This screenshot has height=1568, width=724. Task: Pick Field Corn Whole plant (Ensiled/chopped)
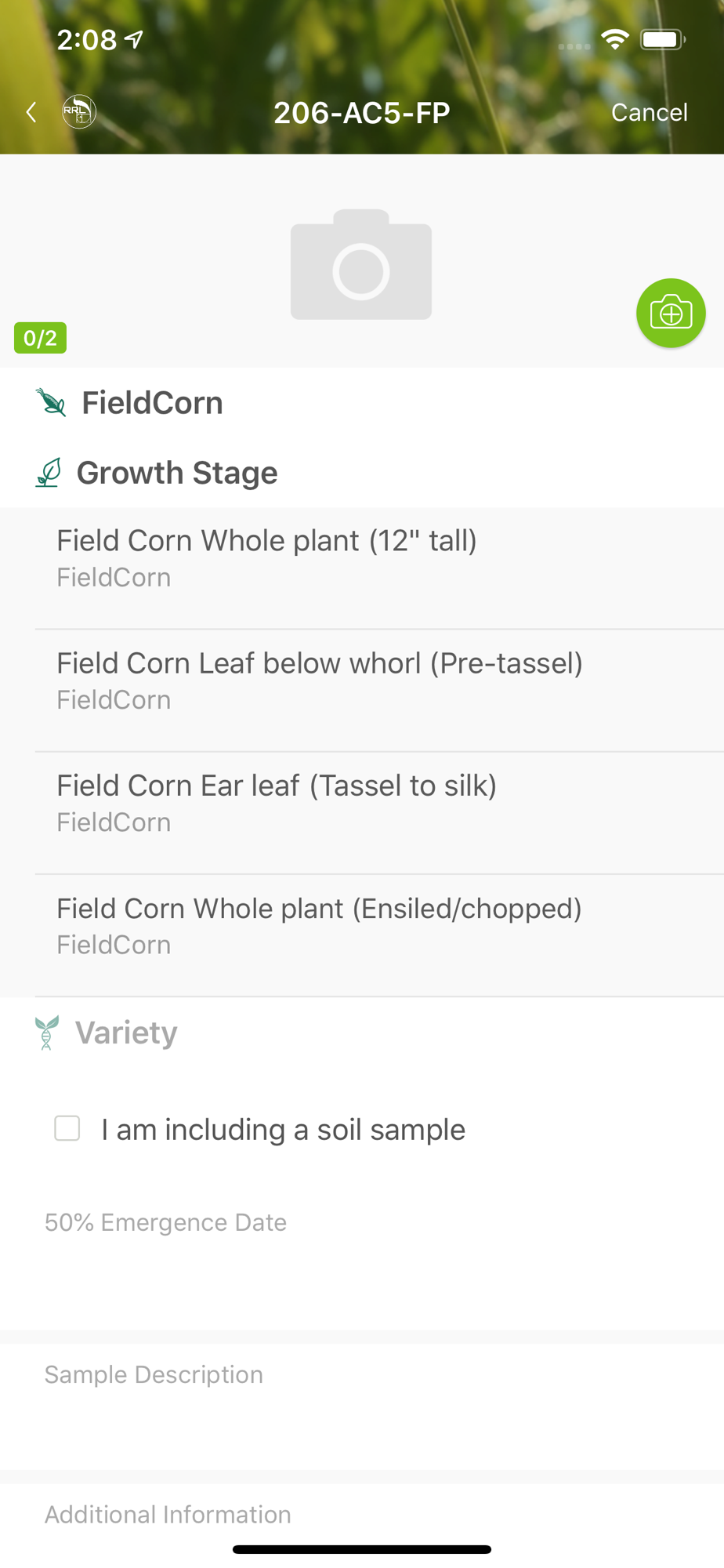pyautogui.click(x=319, y=925)
